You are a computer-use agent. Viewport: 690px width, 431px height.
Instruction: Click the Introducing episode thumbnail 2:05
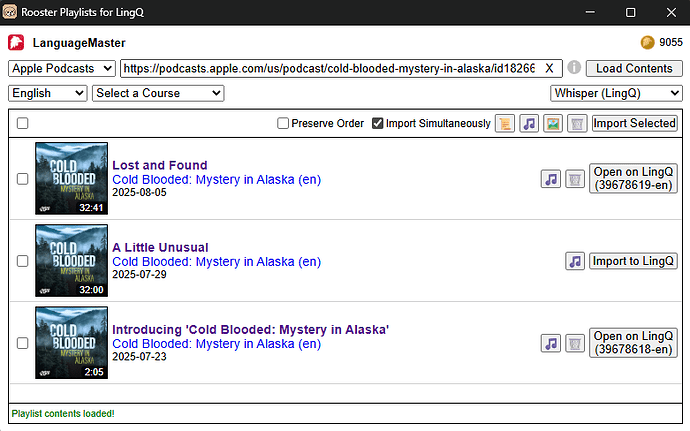pyautogui.click(x=71, y=343)
